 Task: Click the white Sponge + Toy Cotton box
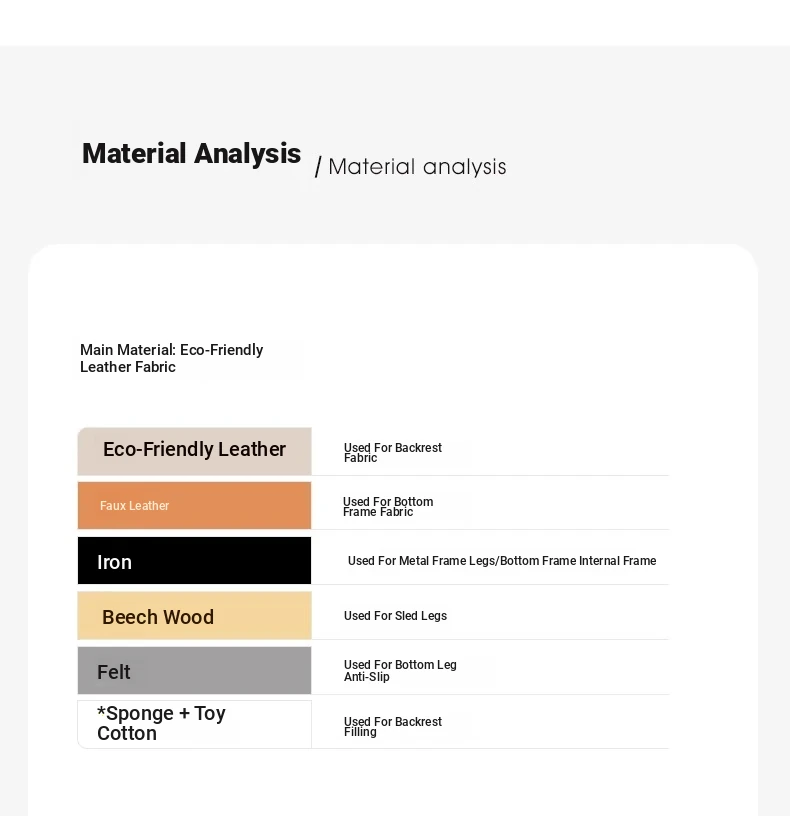pyautogui.click(x=195, y=724)
